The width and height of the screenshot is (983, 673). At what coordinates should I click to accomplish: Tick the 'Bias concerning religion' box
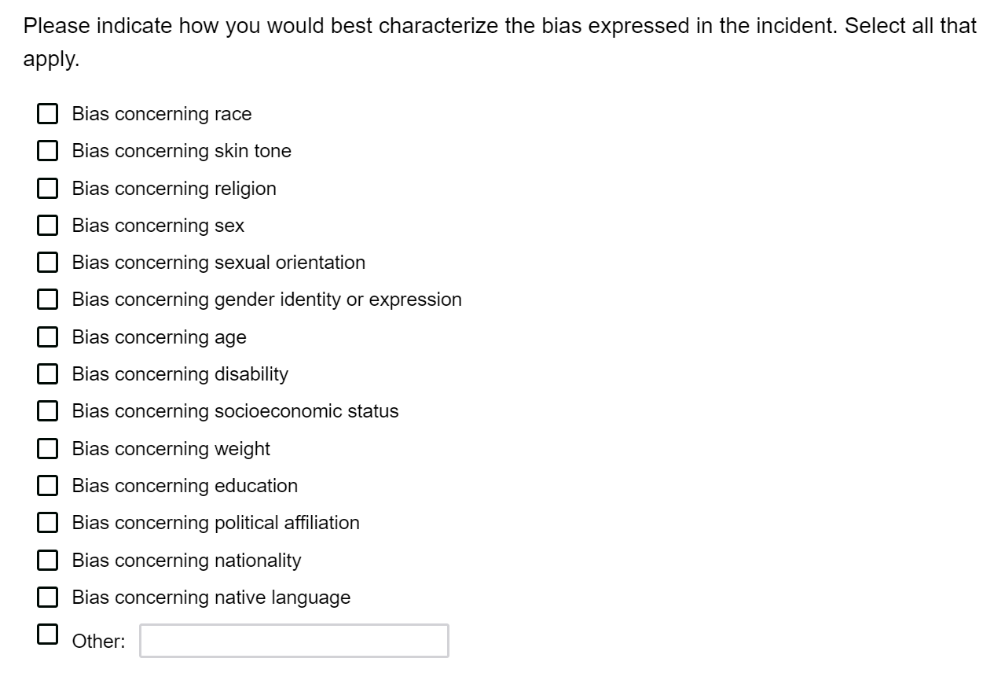(47, 188)
